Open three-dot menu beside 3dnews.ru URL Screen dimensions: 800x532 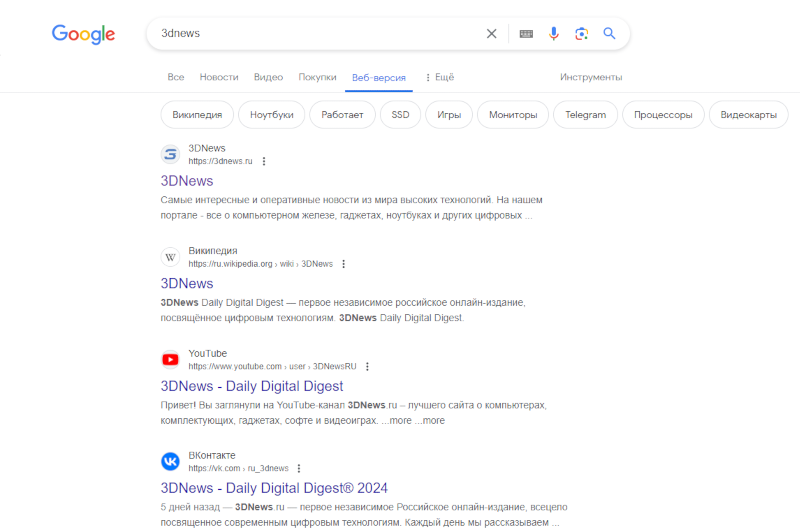click(x=264, y=161)
